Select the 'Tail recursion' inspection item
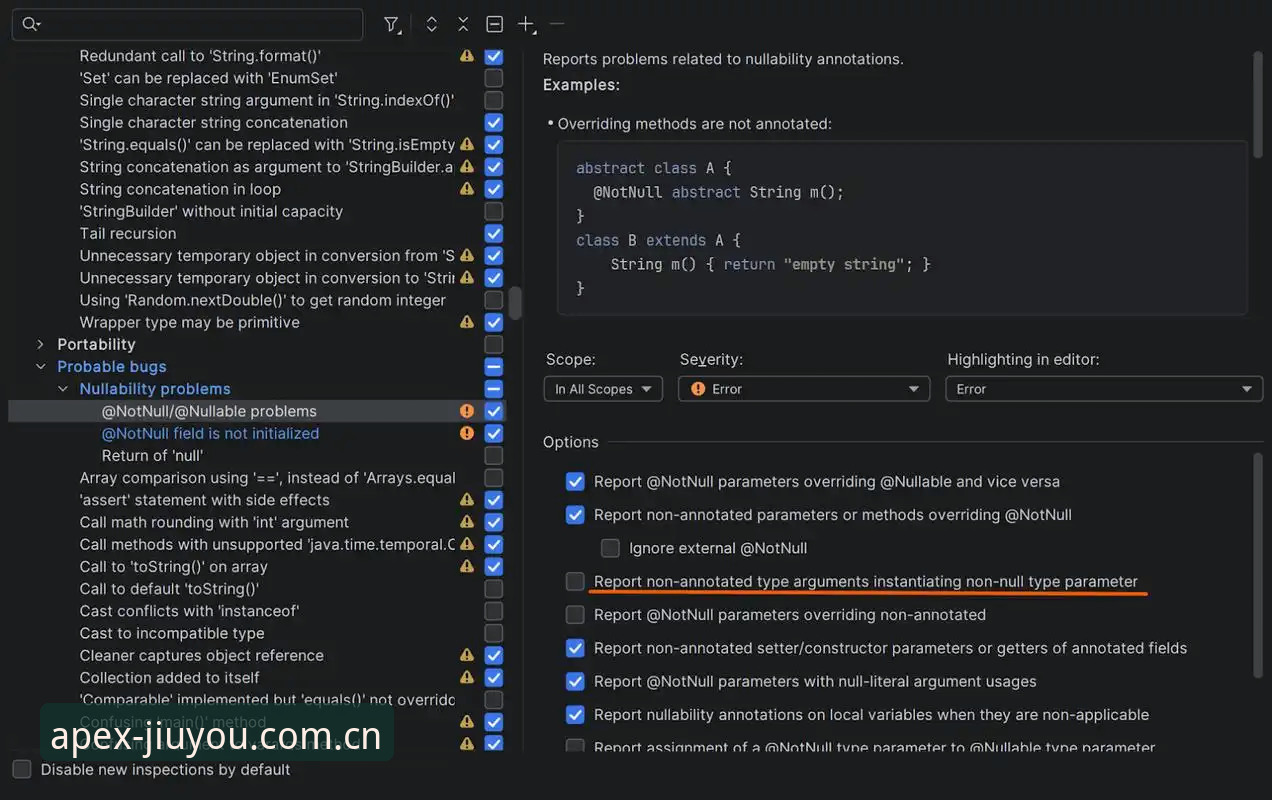1272x800 pixels. coord(128,233)
